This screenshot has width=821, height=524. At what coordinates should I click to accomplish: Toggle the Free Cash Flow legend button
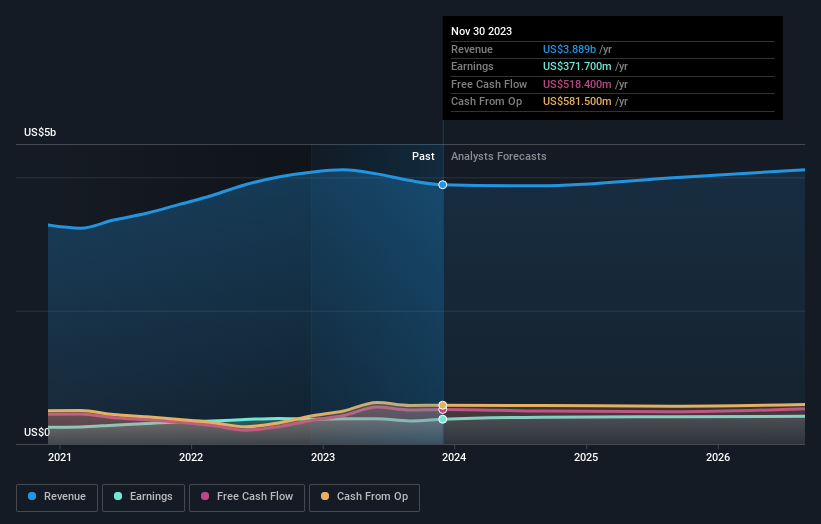[x=247, y=497]
